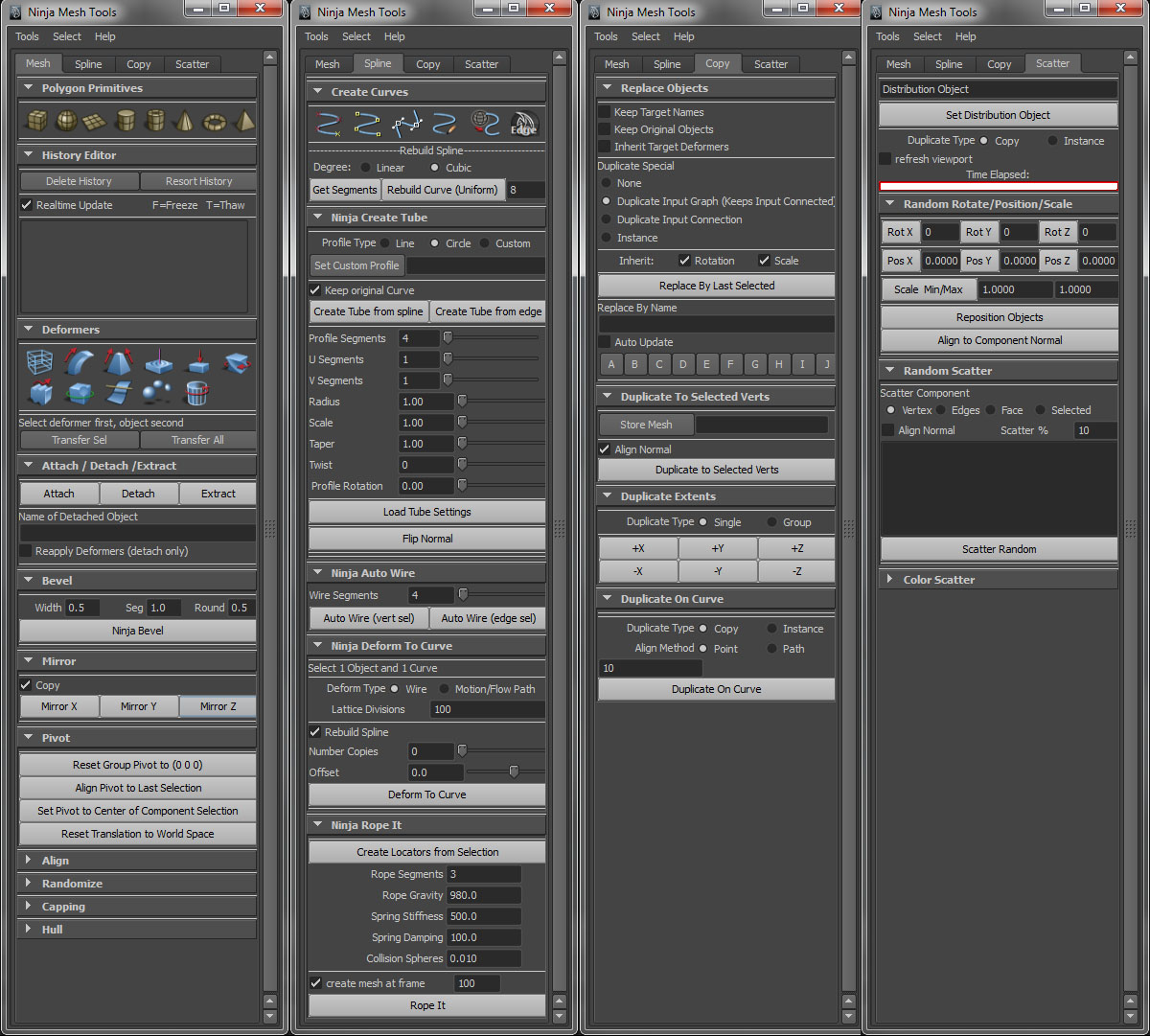Create a polygon cone primitive
Viewport: 1150px width, 1036px height.
click(184, 121)
